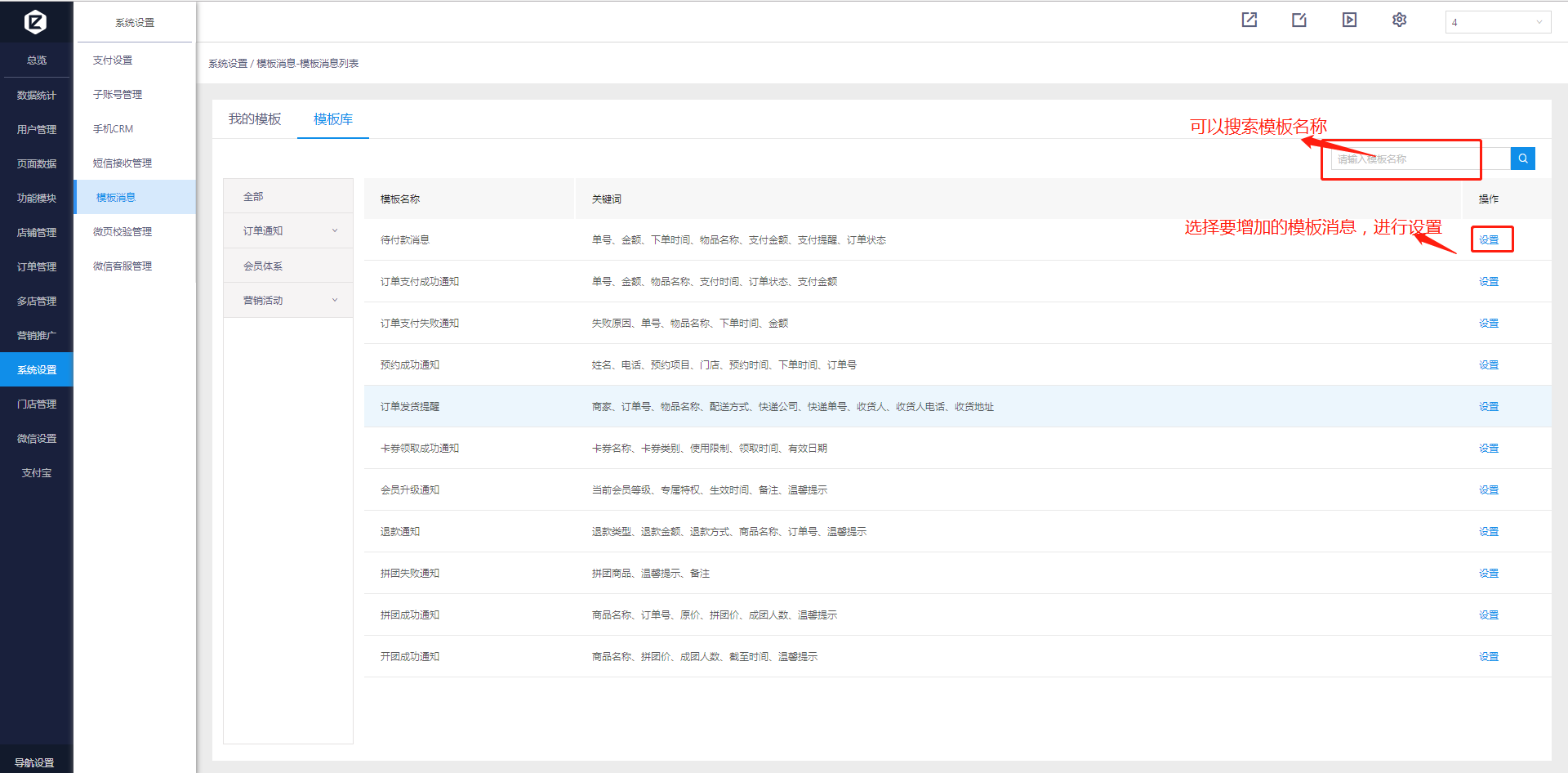Select 会员体系 in category list
1568x773 pixels.
pos(263,266)
